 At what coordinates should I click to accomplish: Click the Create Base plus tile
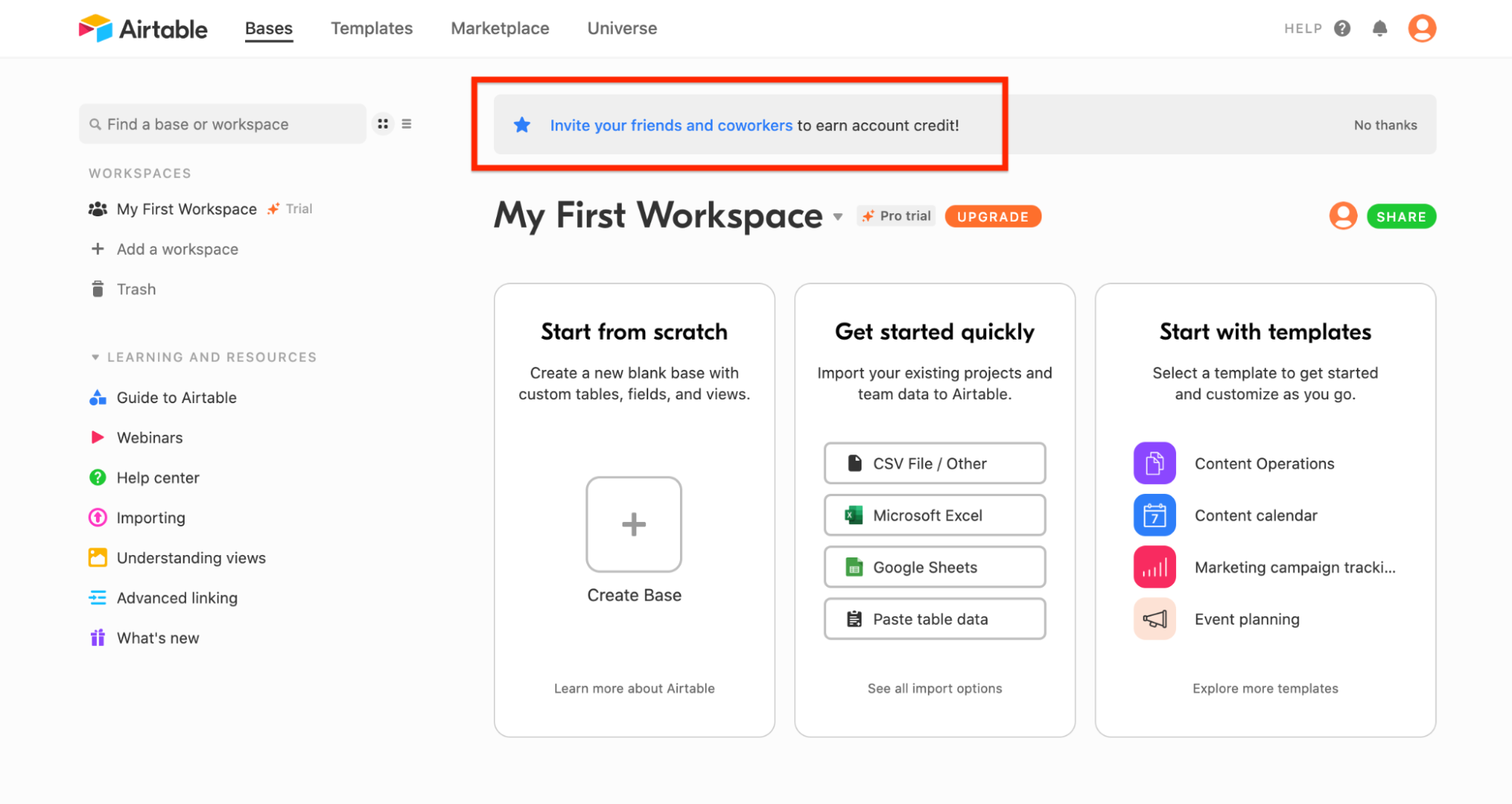(634, 524)
